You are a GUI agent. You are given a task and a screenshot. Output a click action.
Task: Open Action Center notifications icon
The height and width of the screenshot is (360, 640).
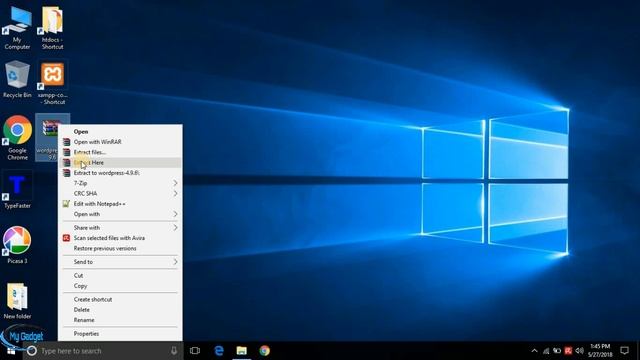click(x=624, y=351)
